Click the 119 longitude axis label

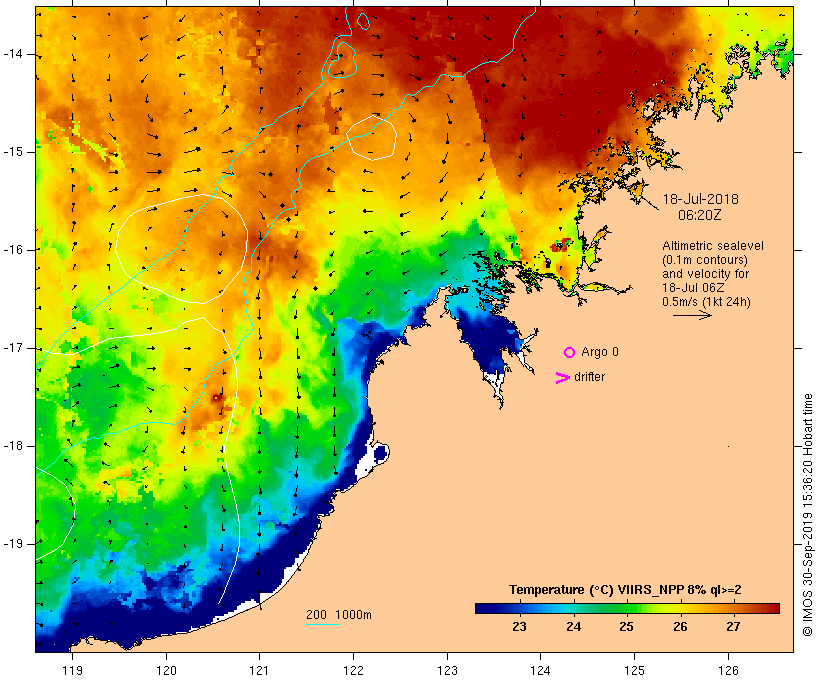tap(72, 670)
